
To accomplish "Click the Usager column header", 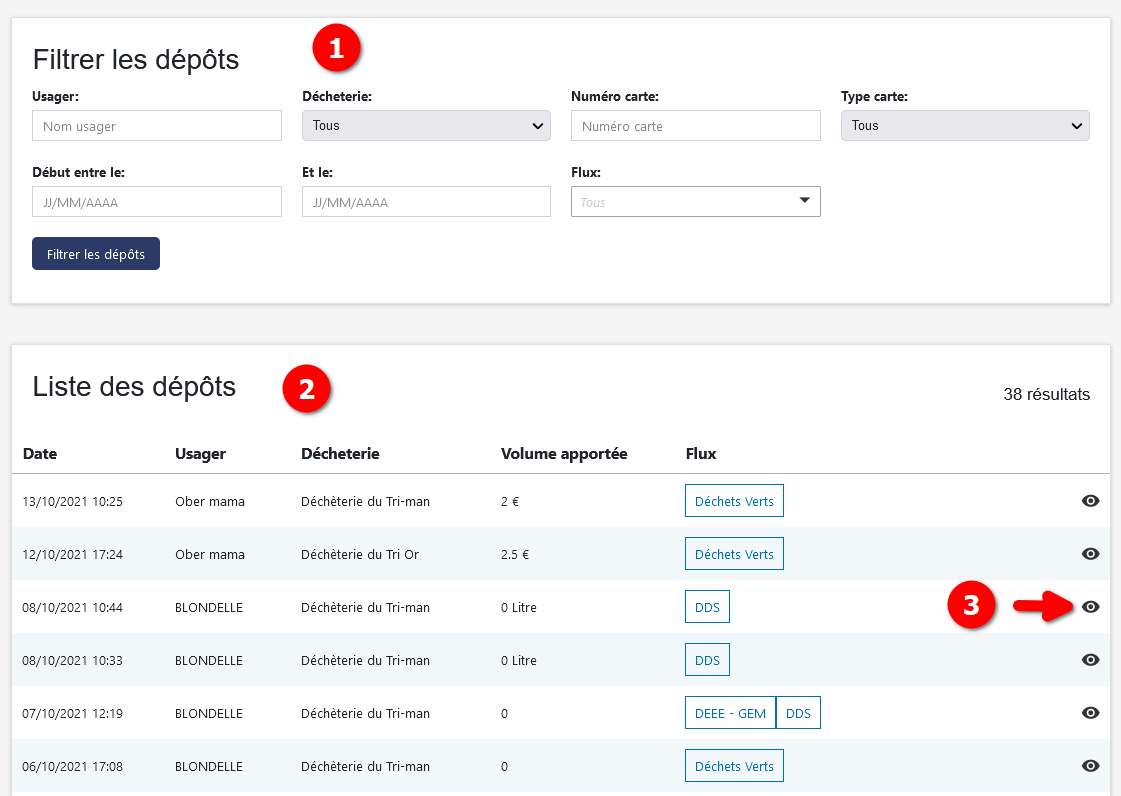I will click(x=200, y=454).
